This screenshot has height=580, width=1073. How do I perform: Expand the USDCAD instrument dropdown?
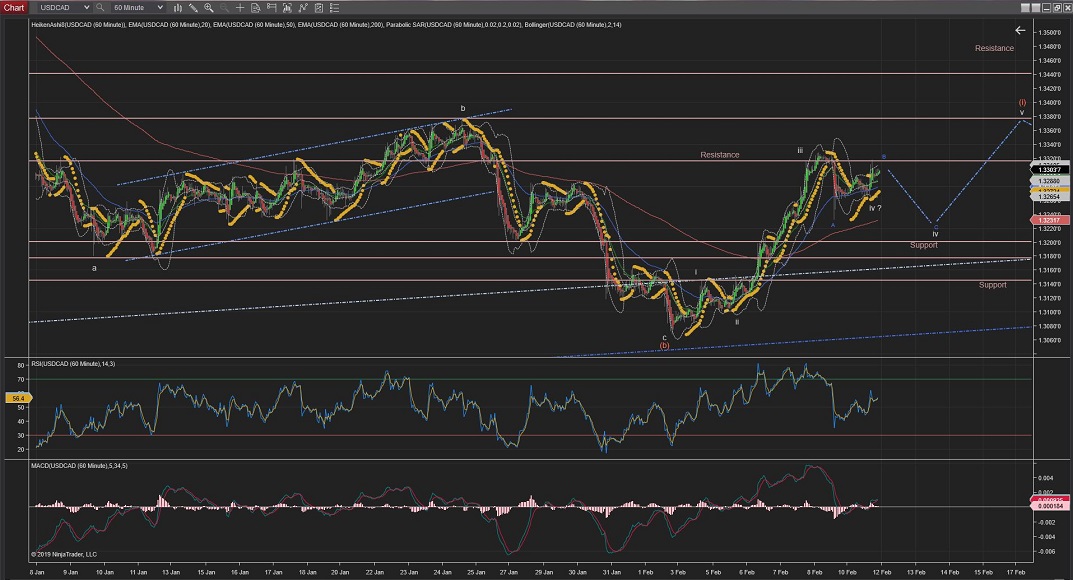point(87,7)
